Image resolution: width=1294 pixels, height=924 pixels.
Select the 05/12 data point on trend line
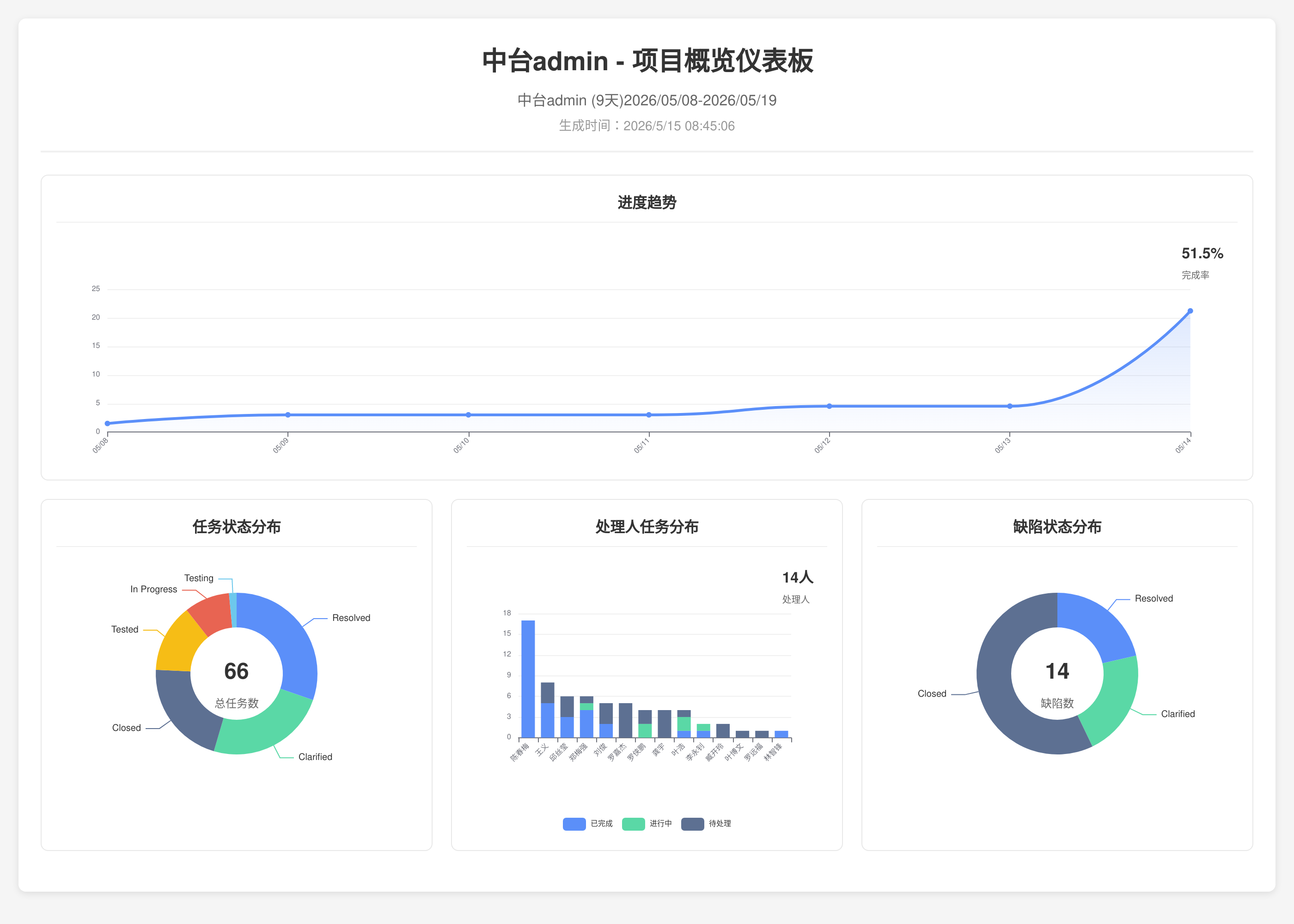829,406
